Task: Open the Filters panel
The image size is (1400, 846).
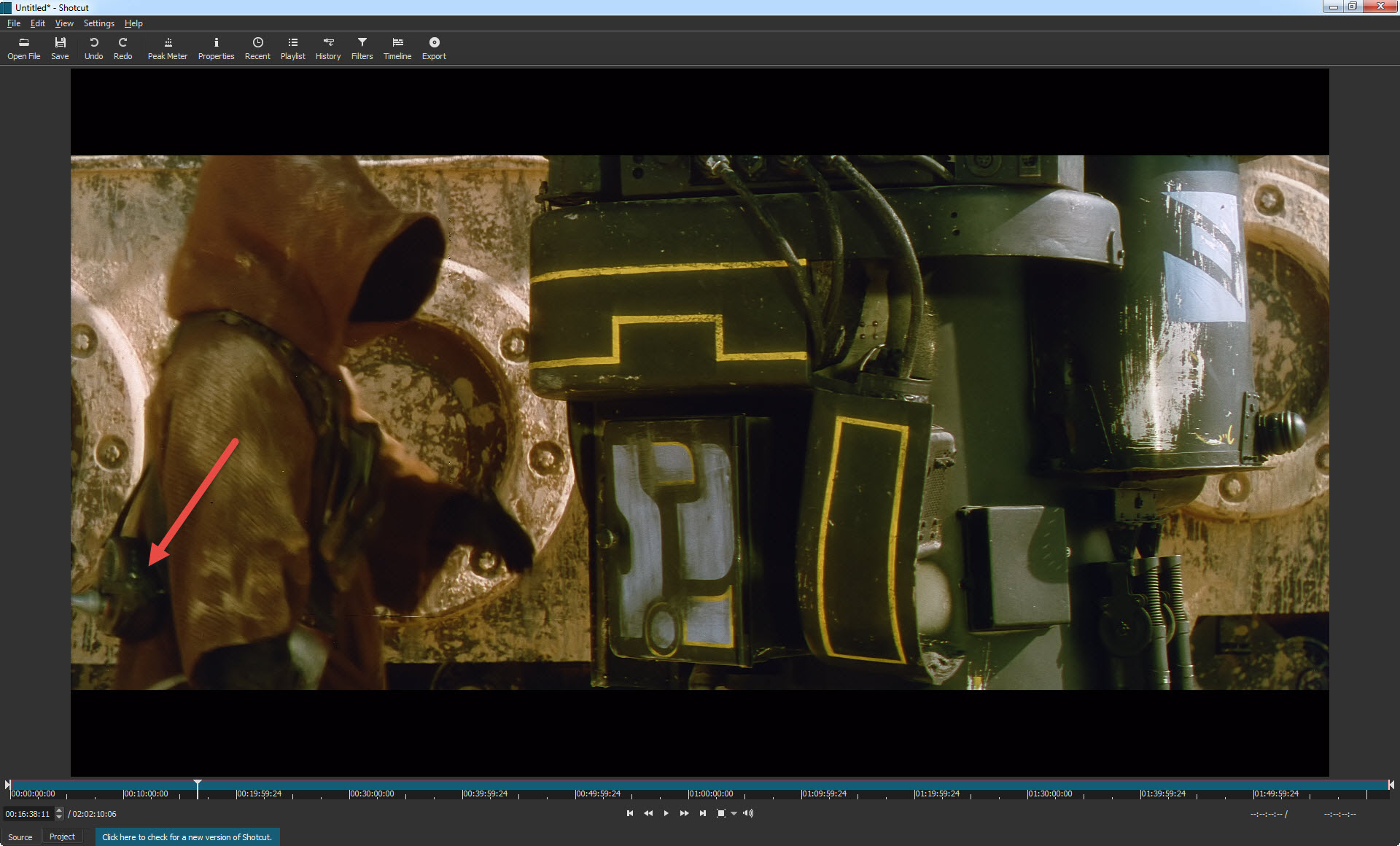Action: [x=362, y=48]
